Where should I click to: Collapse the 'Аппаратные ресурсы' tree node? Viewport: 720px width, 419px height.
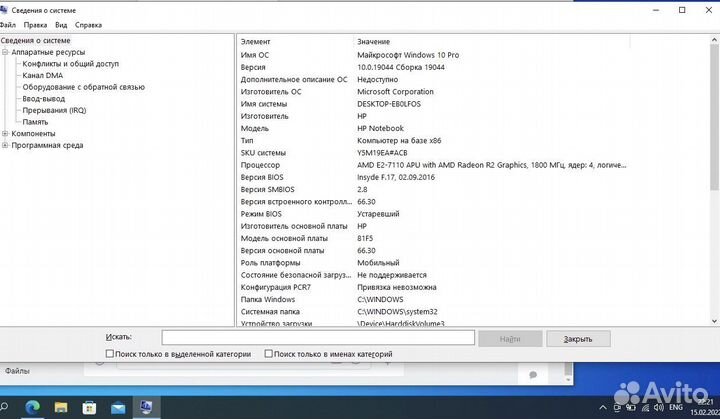[5, 52]
